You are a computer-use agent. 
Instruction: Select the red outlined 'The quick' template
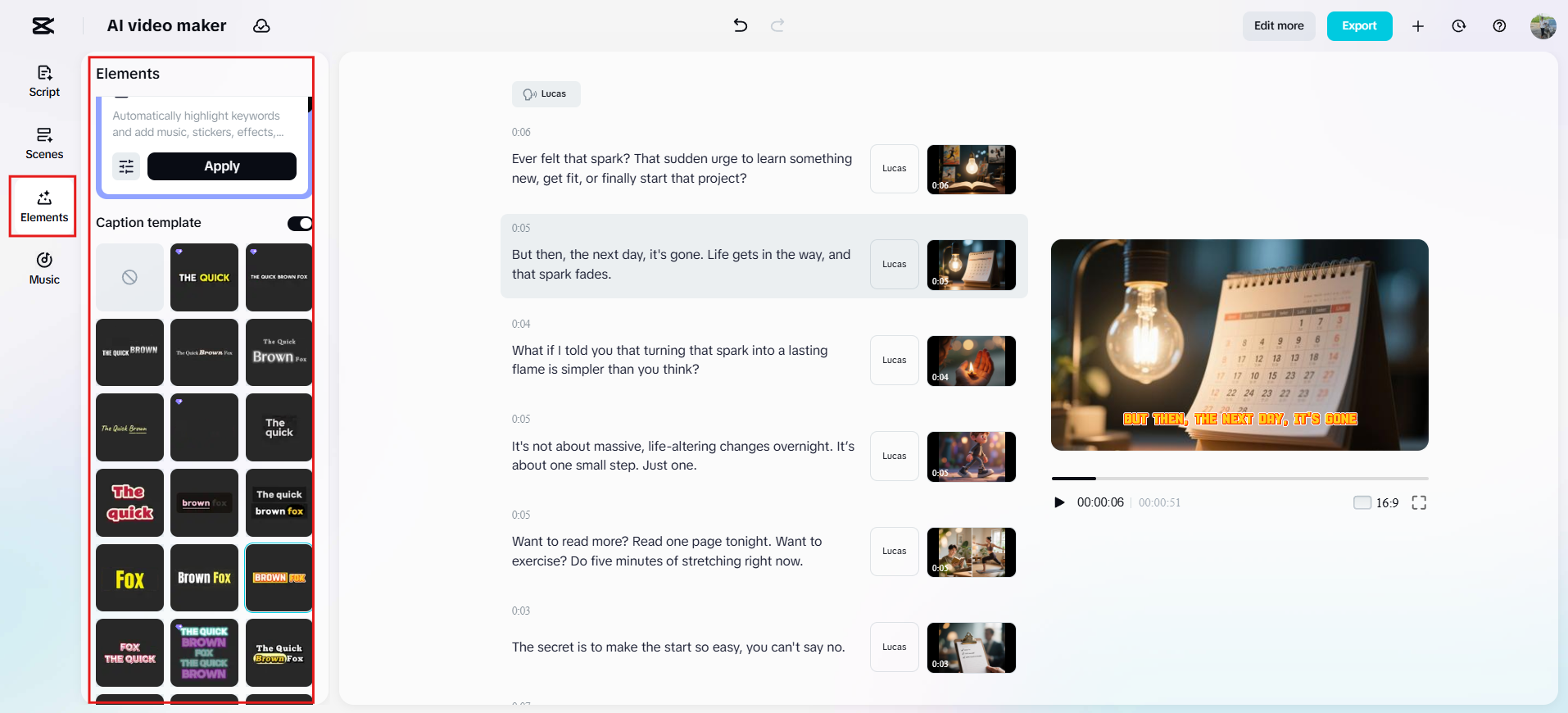[x=129, y=502]
